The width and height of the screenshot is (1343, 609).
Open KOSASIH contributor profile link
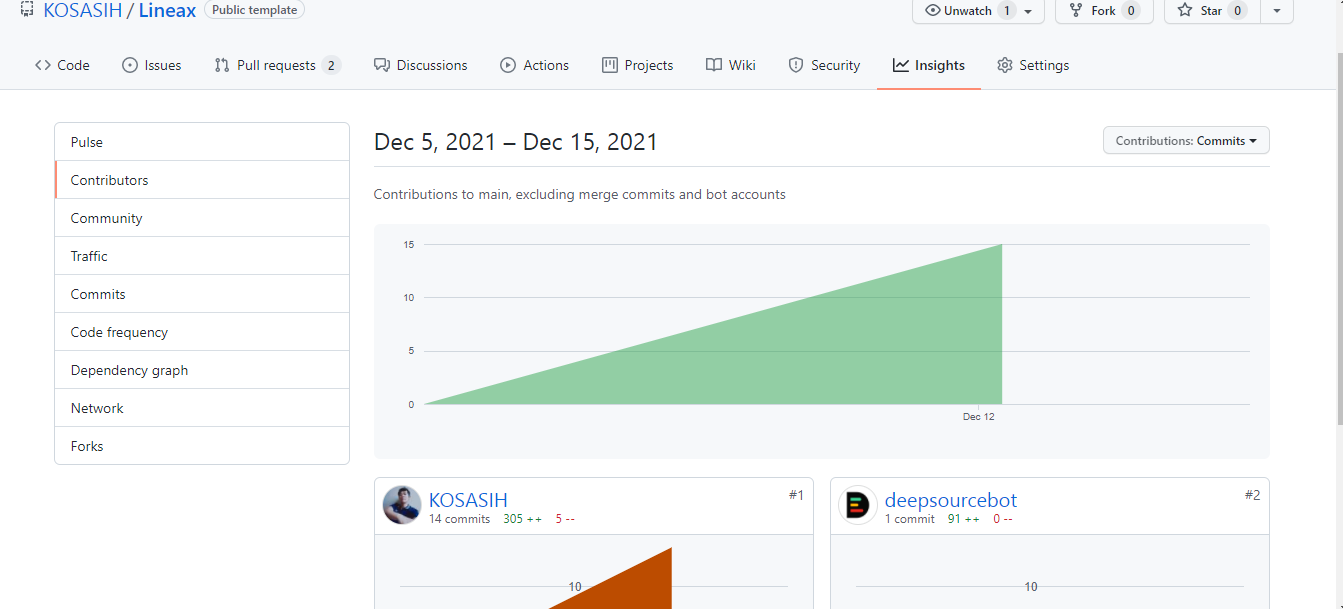(x=468, y=500)
